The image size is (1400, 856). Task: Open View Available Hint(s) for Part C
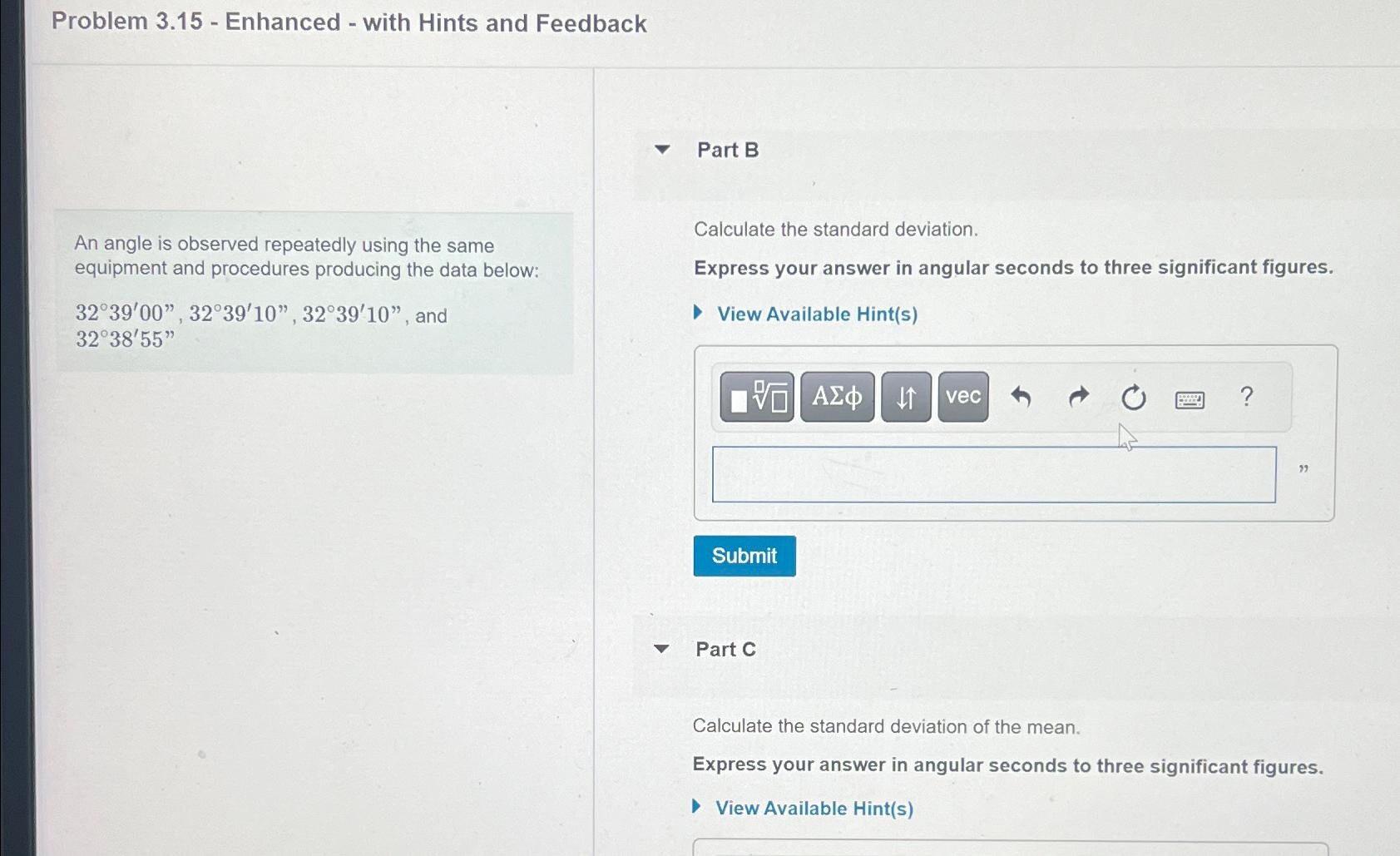814,808
